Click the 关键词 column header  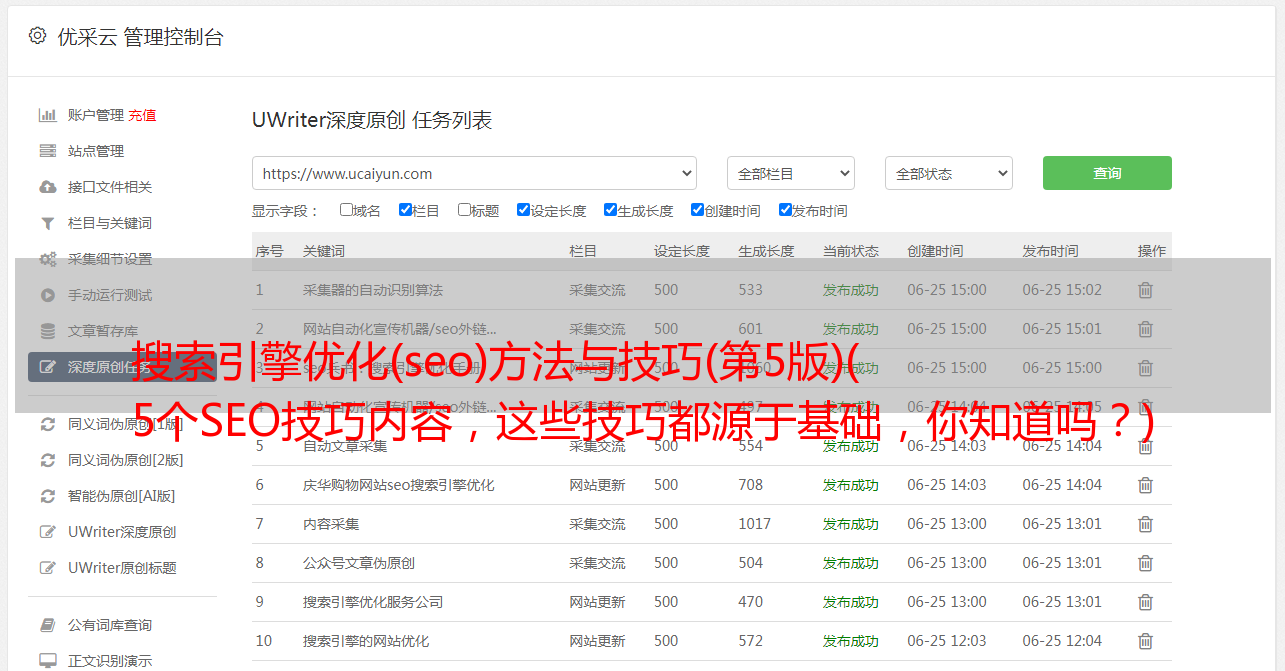coord(324,251)
